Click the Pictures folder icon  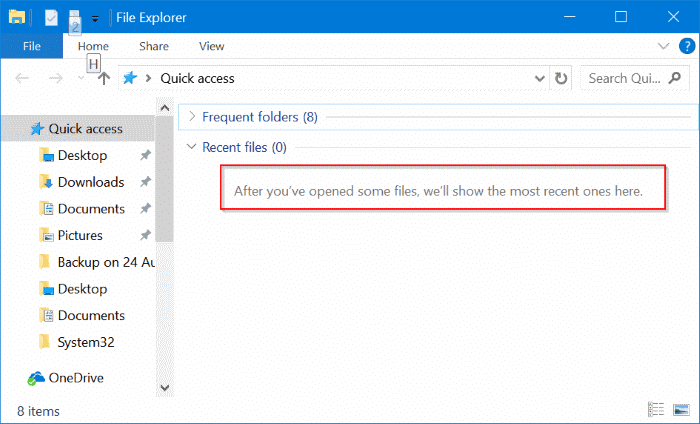[46, 235]
